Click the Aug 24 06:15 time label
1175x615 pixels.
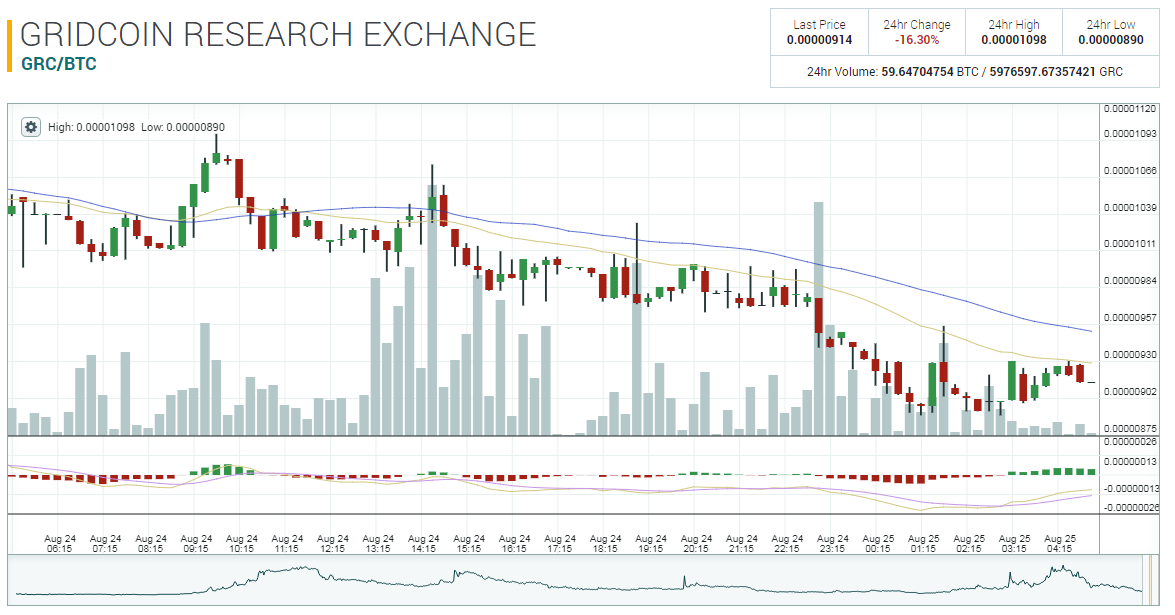60,544
